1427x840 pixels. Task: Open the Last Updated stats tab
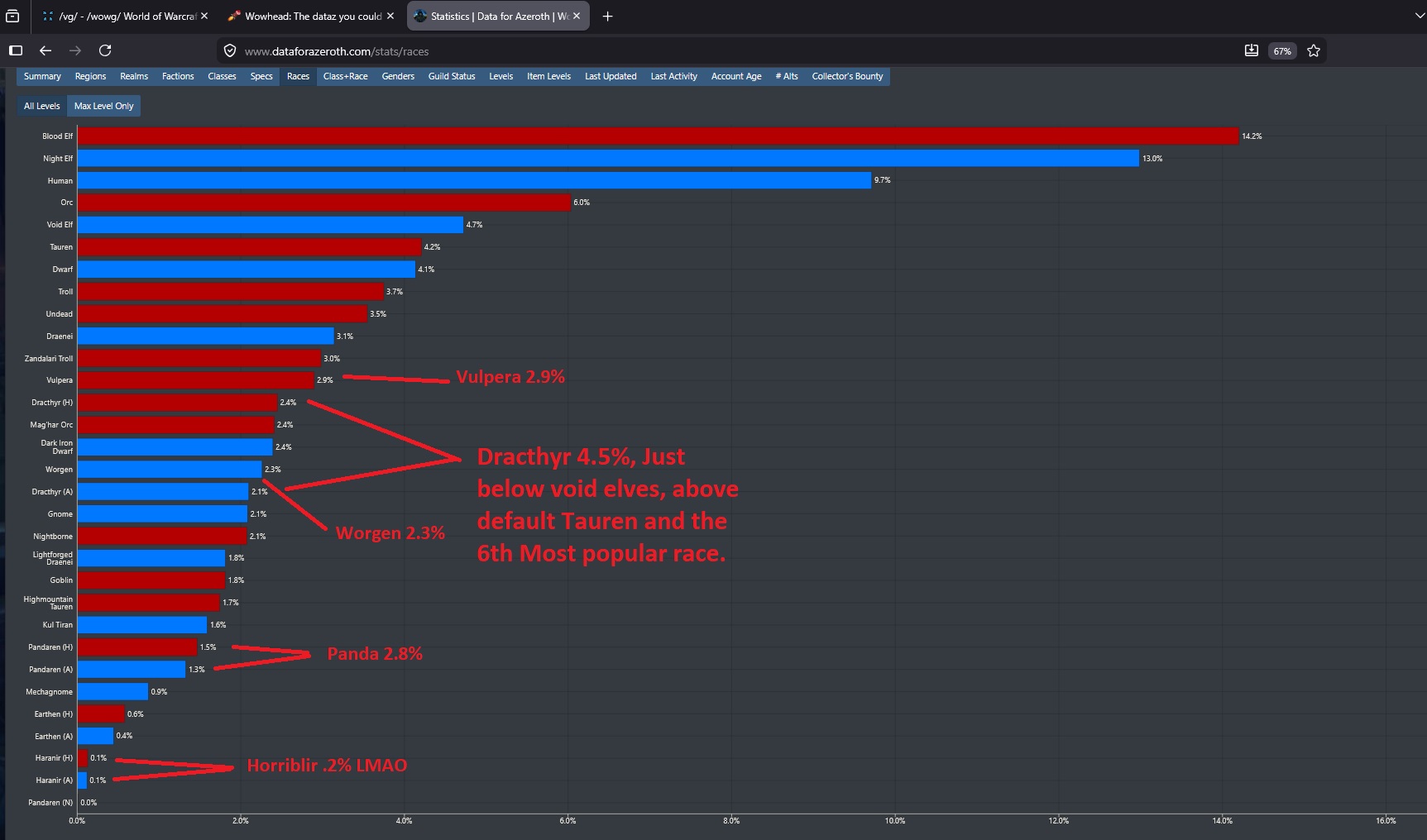pos(611,76)
